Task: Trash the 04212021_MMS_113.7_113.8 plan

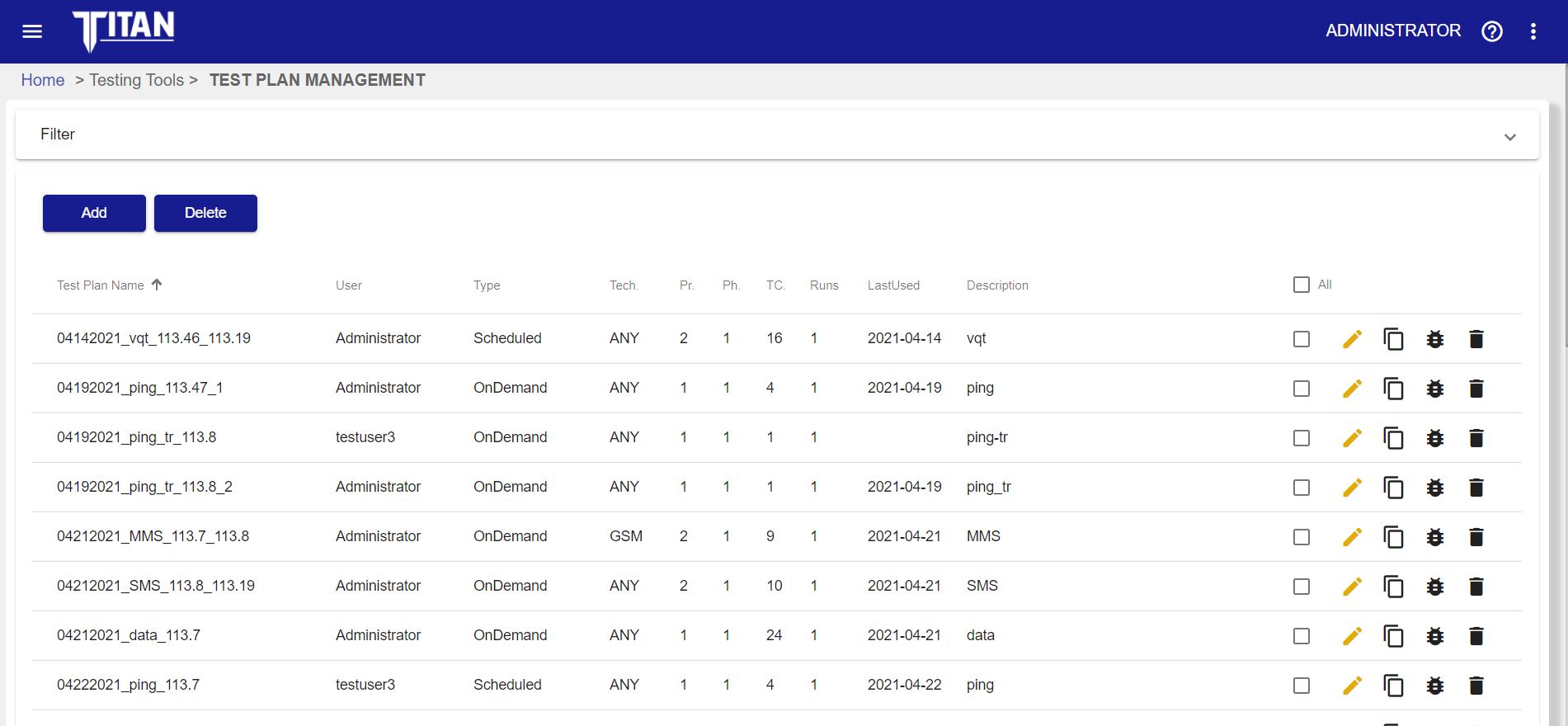Action: click(1476, 537)
